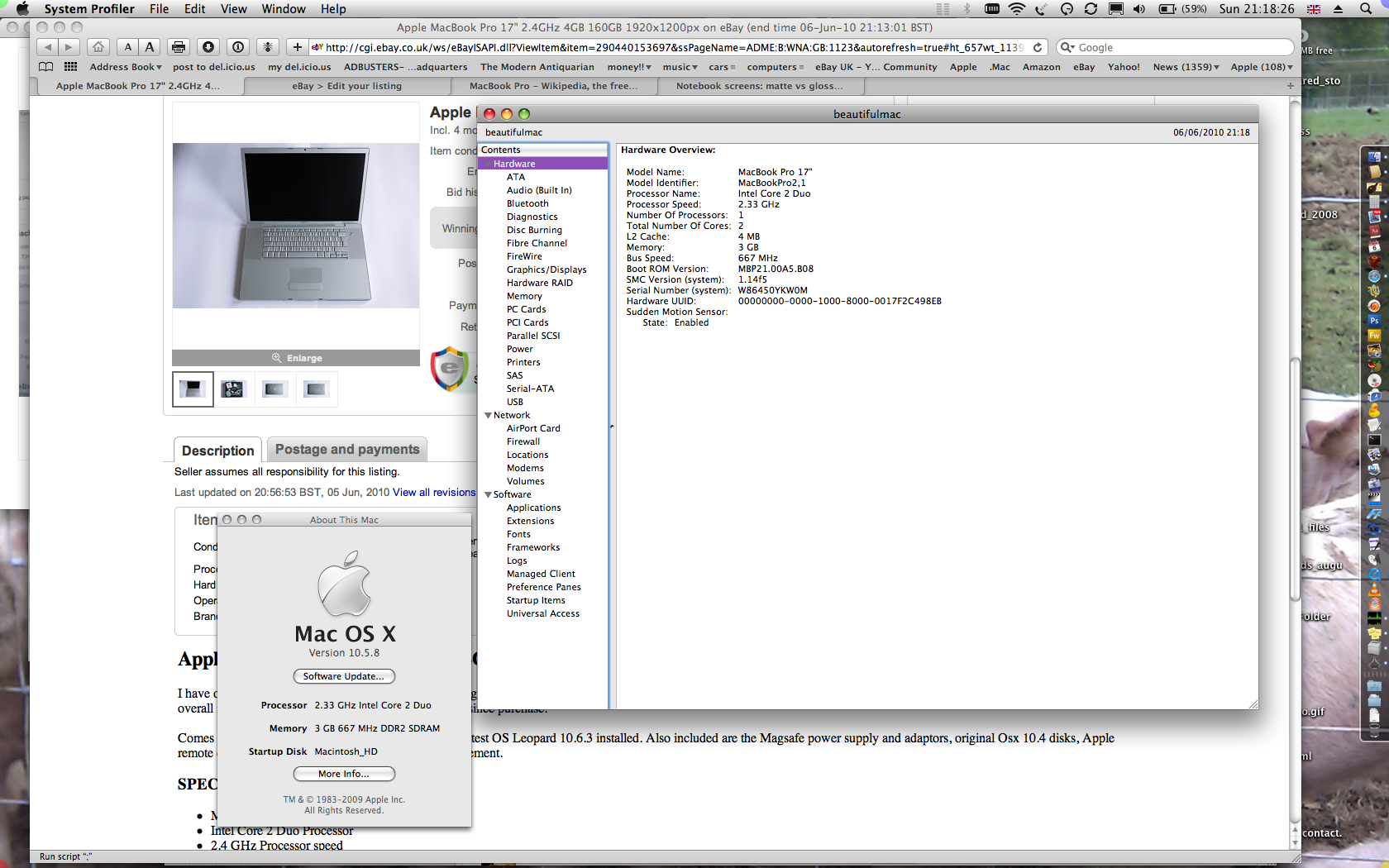Open Top Sites grid icon
Viewport: 1389px width, 868px height.
pos(71,67)
